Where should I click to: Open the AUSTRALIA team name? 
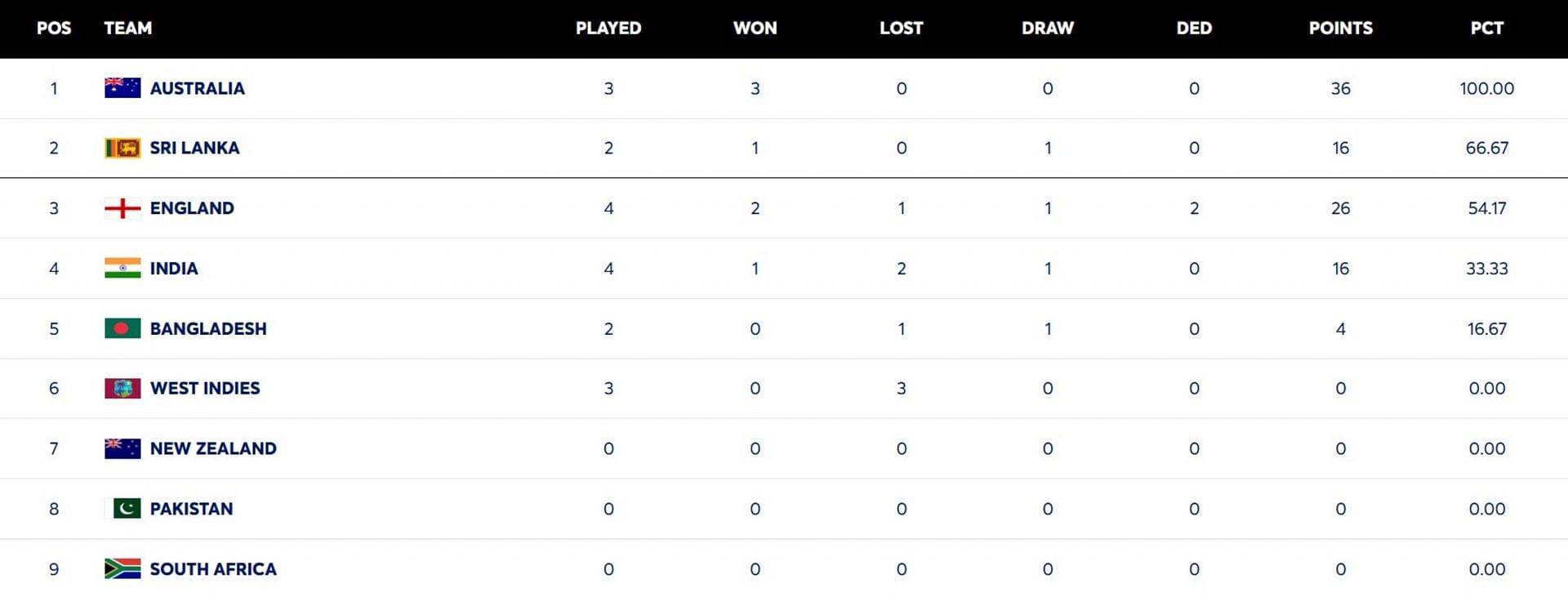coord(197,88)
